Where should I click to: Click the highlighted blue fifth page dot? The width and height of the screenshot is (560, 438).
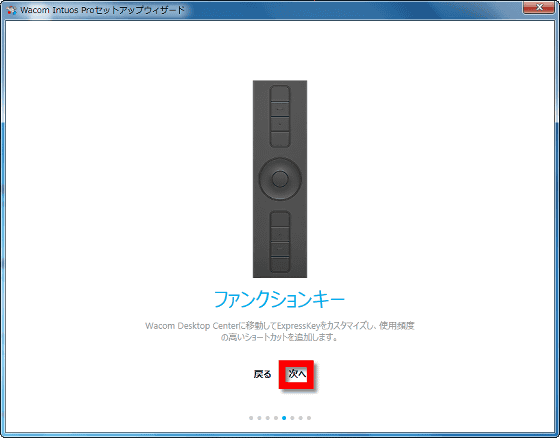click(x=284, y=418)
